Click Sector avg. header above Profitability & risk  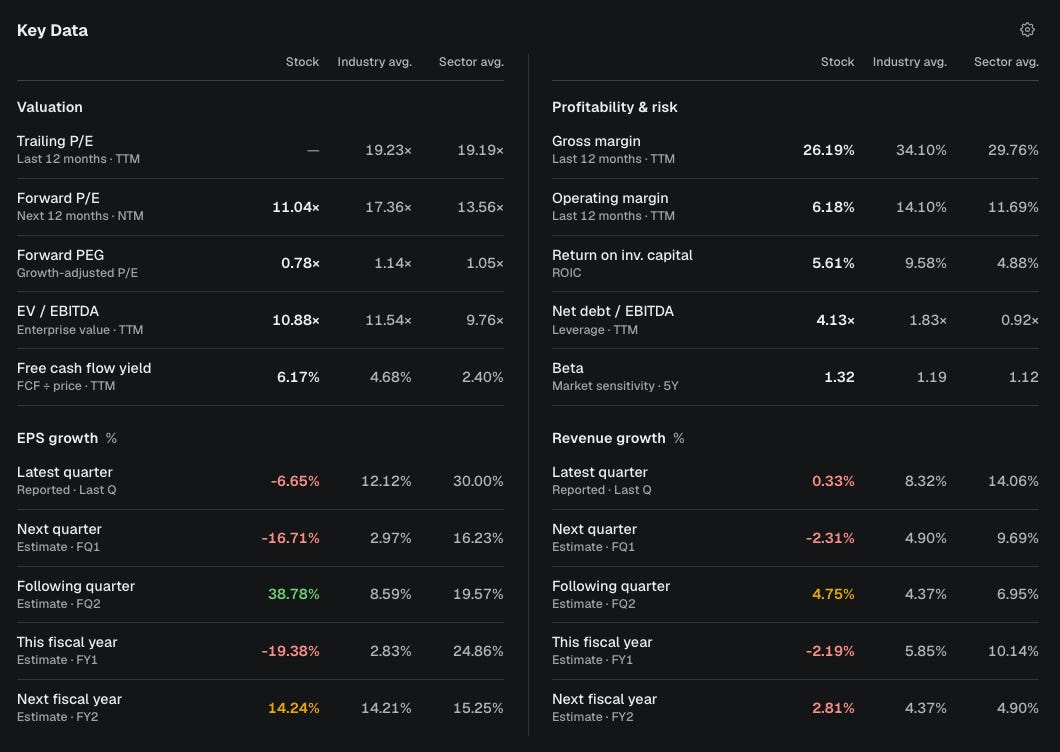[1006, 62]
